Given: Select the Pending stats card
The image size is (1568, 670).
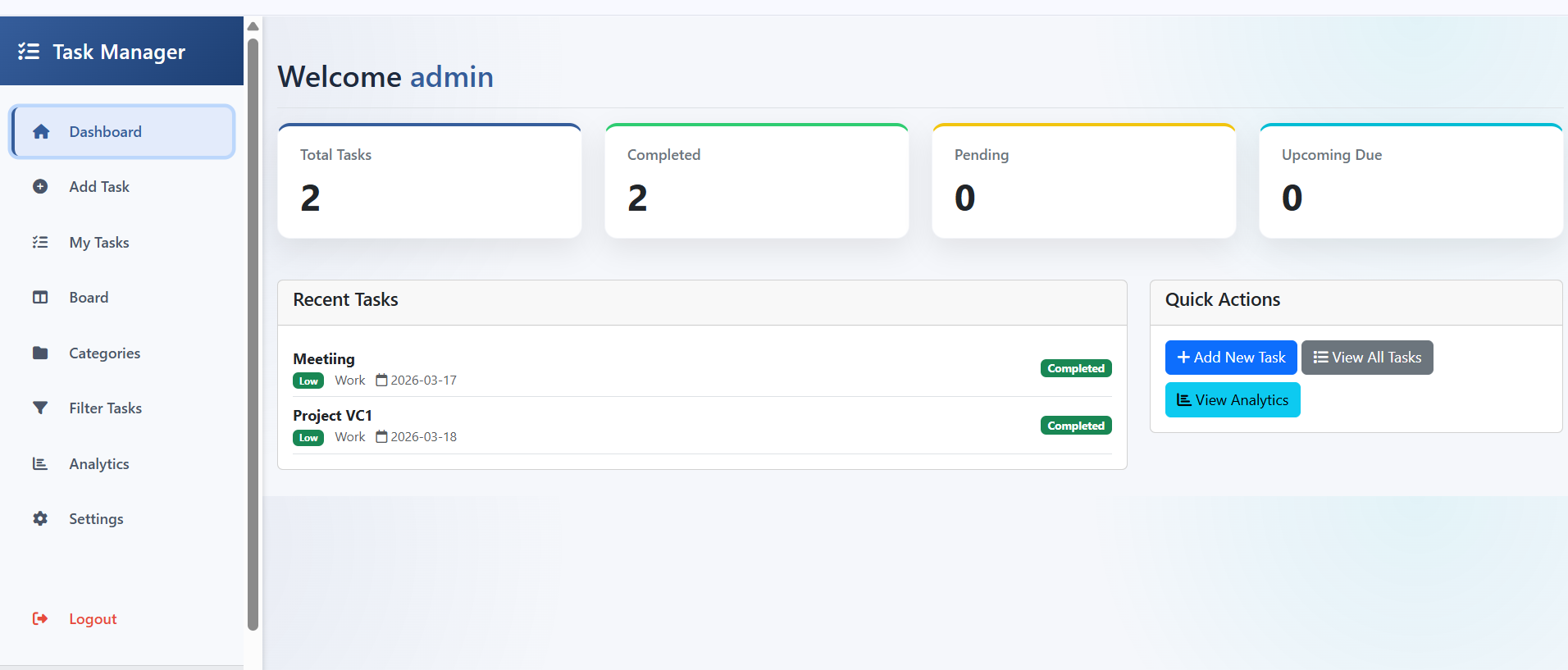Looking at the screenshot, I should click(1084, 181).
